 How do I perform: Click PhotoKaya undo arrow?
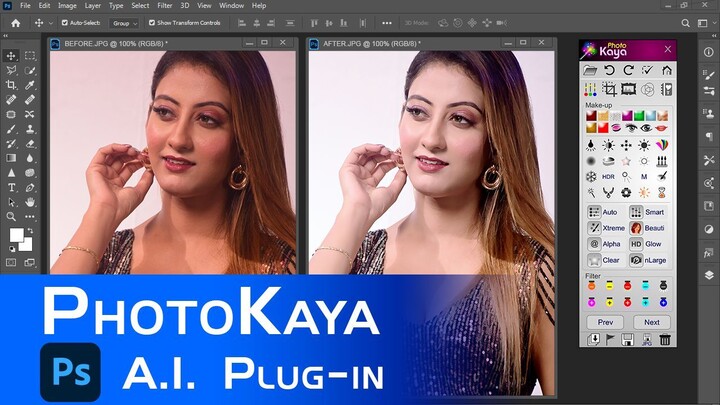click(x=609, y=70)
